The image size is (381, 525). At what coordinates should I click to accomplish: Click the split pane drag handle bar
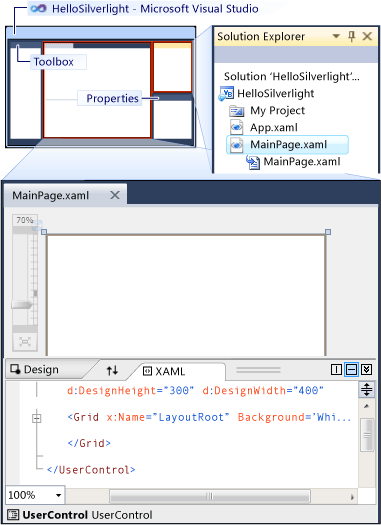click(258, 370)
